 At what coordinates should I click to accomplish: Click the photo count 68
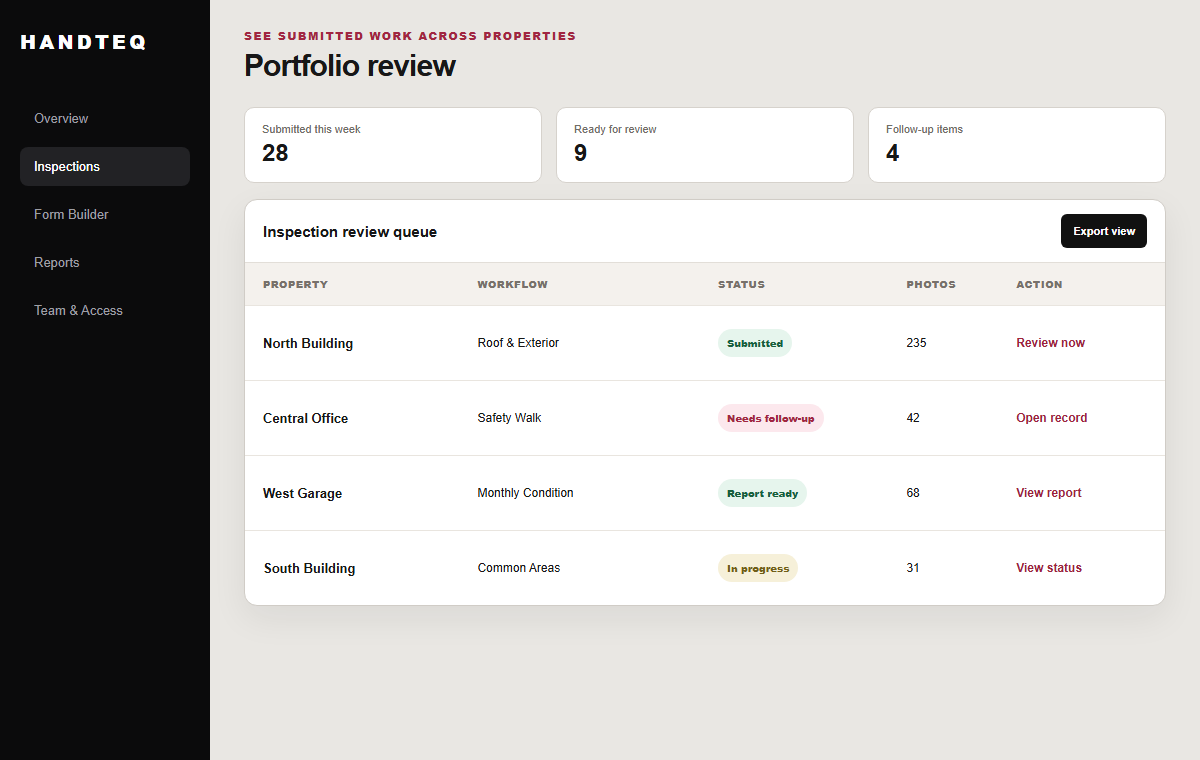tap(913, 493)
